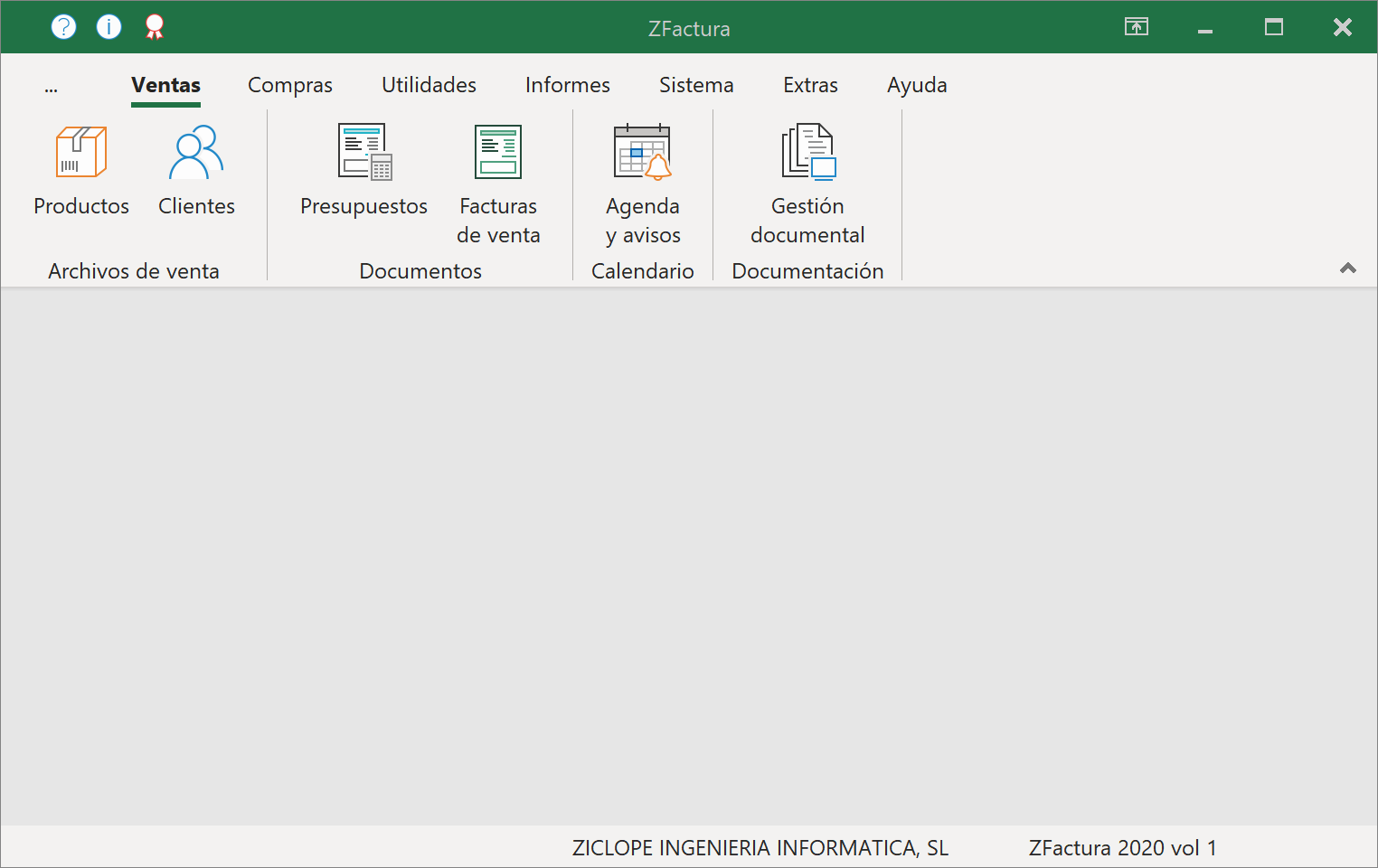This screenshot has width=1378, height=868.
Task: Select the Sistema tab
Action: point(695,85)
